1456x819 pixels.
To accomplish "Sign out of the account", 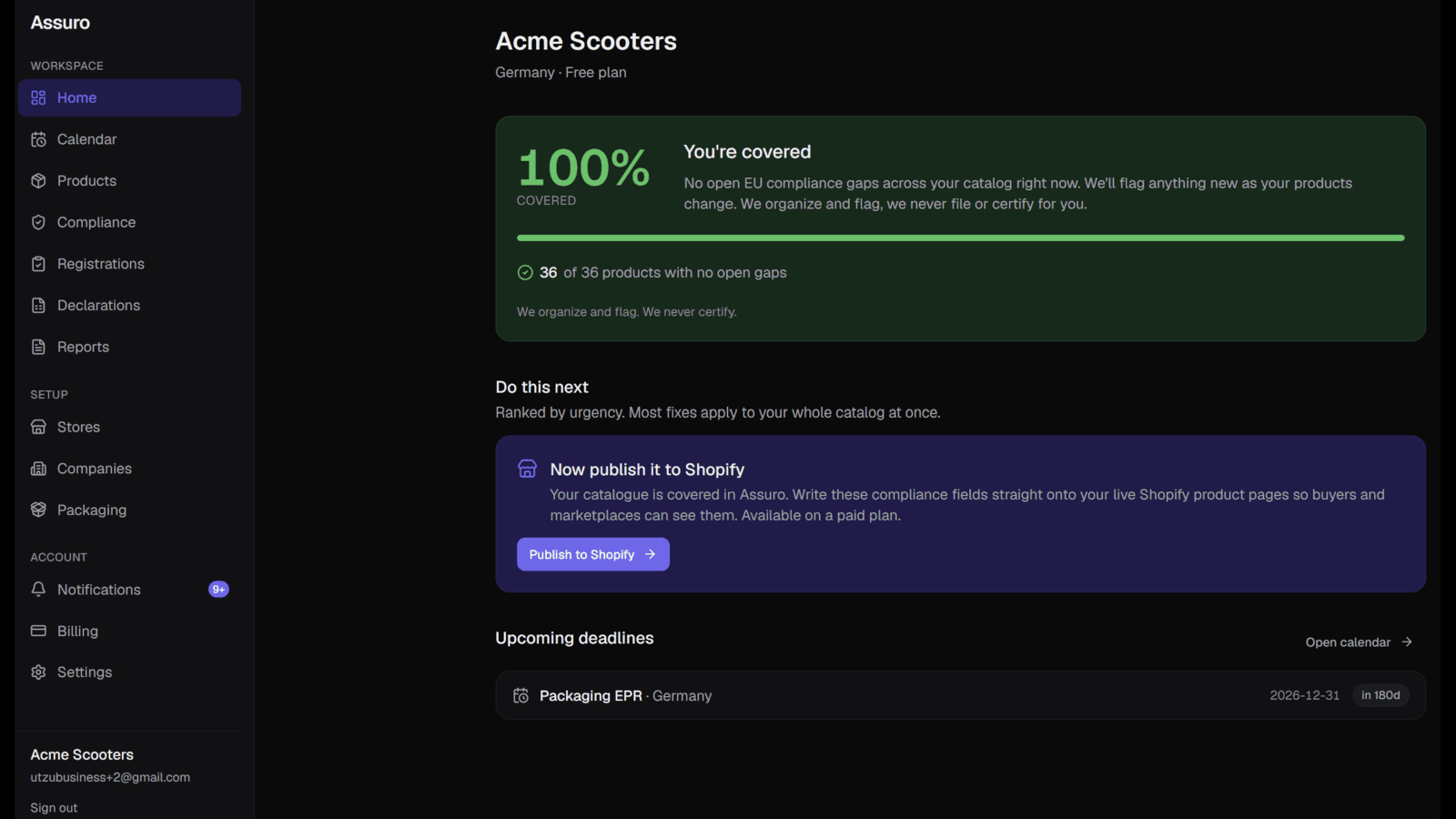I will (x=54, y=808).
